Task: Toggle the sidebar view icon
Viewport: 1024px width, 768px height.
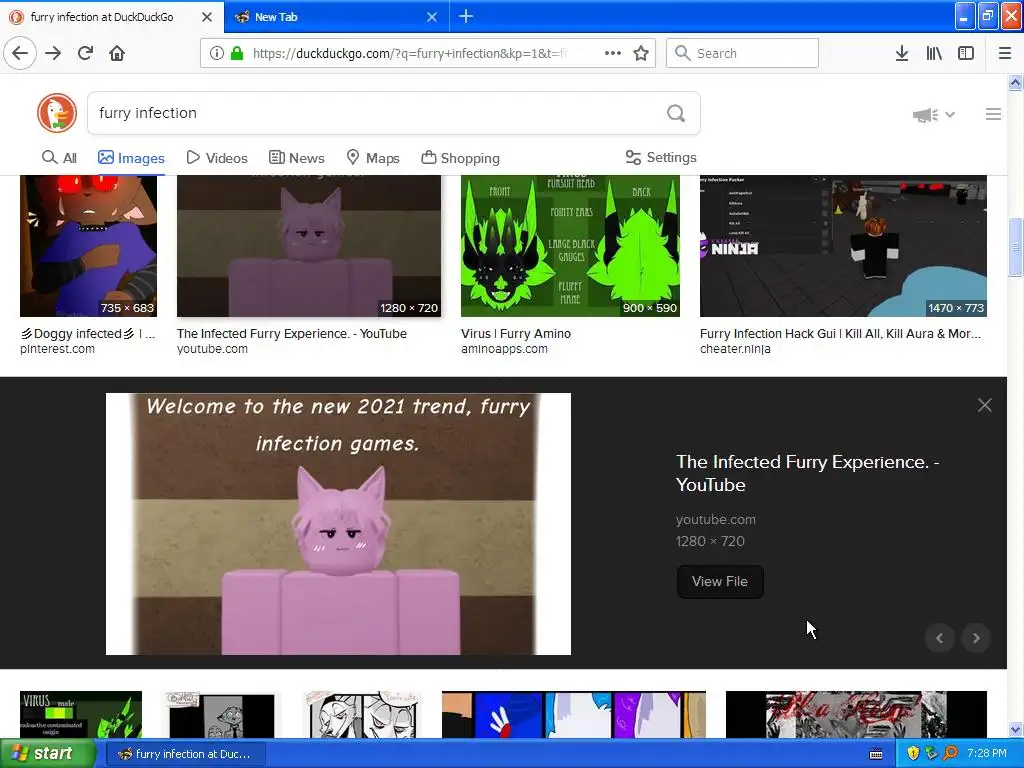Action: tap(966, 53)
